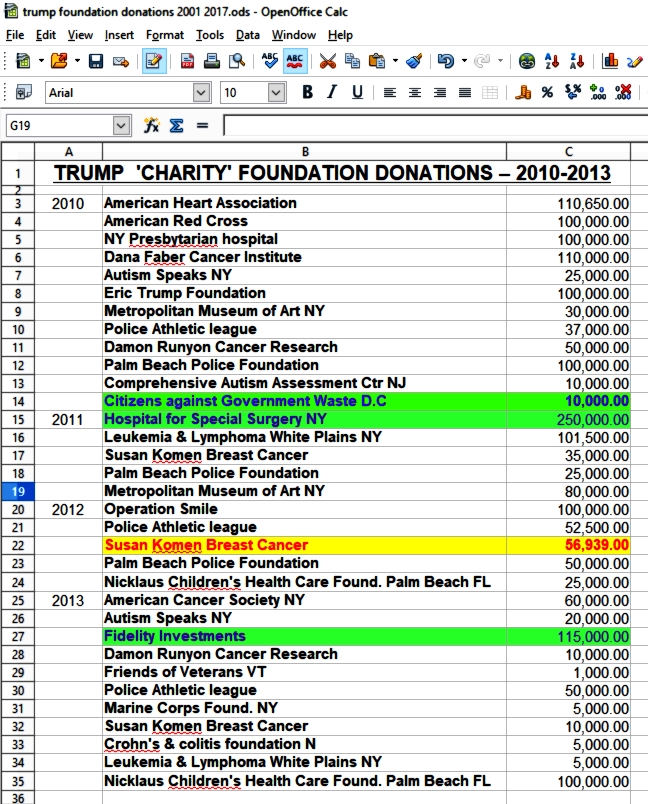The image size is (648, 804).
Task: Click the Hyperlink globe icon
Action: [527, 62]
